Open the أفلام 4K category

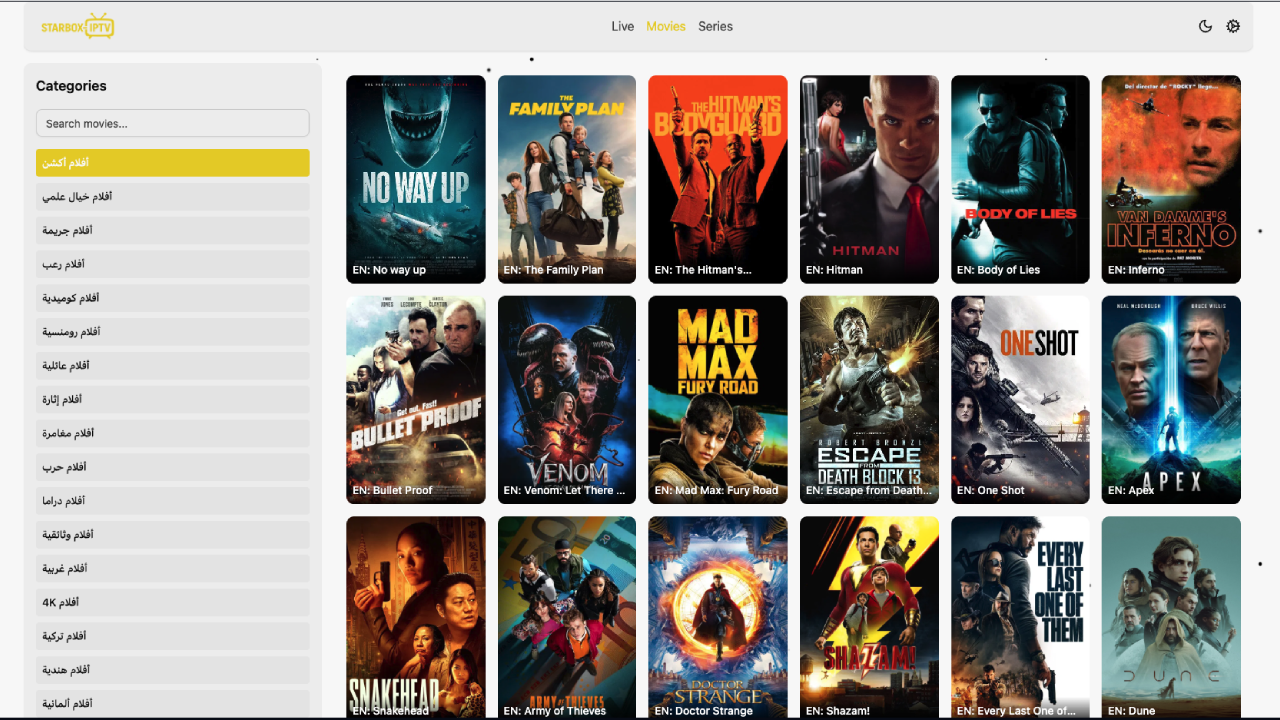(173, 603)
